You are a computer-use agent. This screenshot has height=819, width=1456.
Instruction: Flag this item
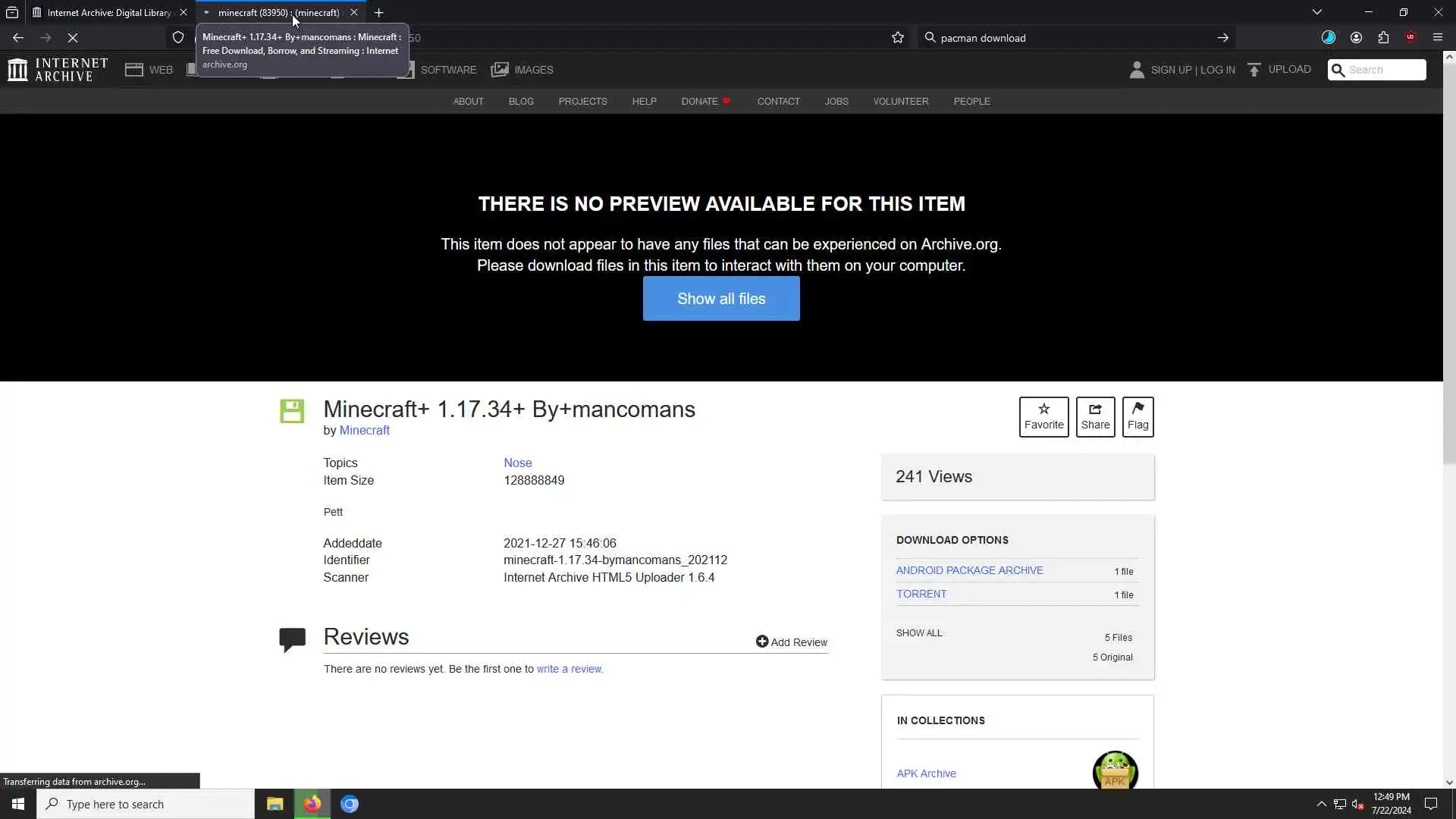pyautogui.click(x=1137, y=416)
